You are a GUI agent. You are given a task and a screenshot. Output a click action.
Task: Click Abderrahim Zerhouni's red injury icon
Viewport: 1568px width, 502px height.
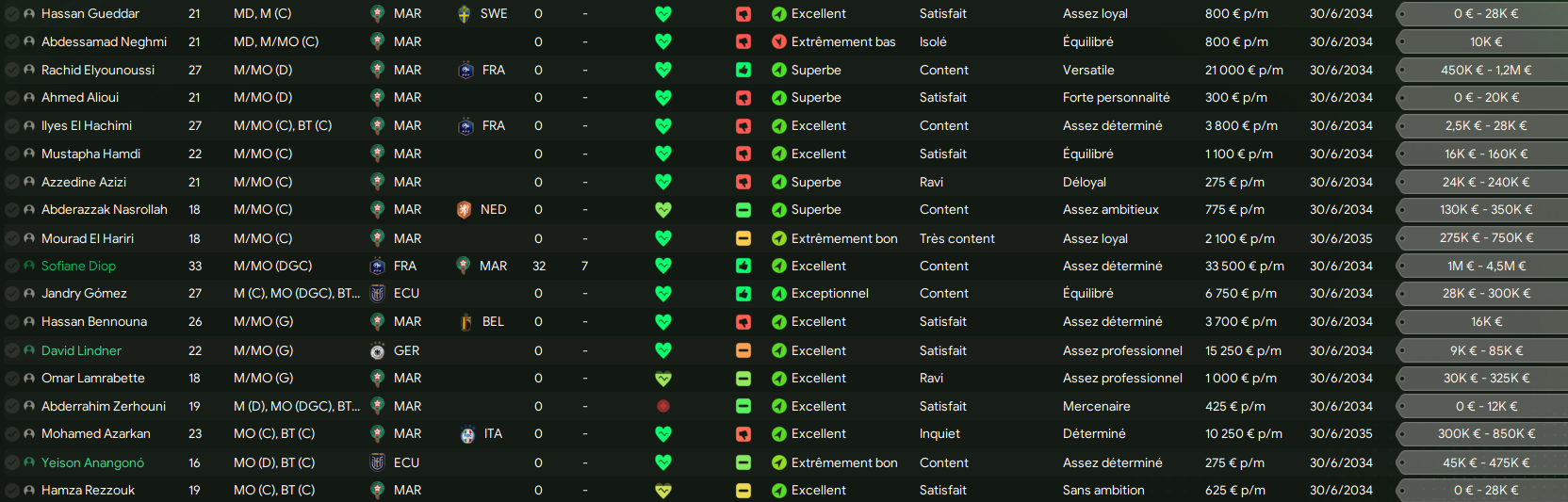click(x=663, y=406)
